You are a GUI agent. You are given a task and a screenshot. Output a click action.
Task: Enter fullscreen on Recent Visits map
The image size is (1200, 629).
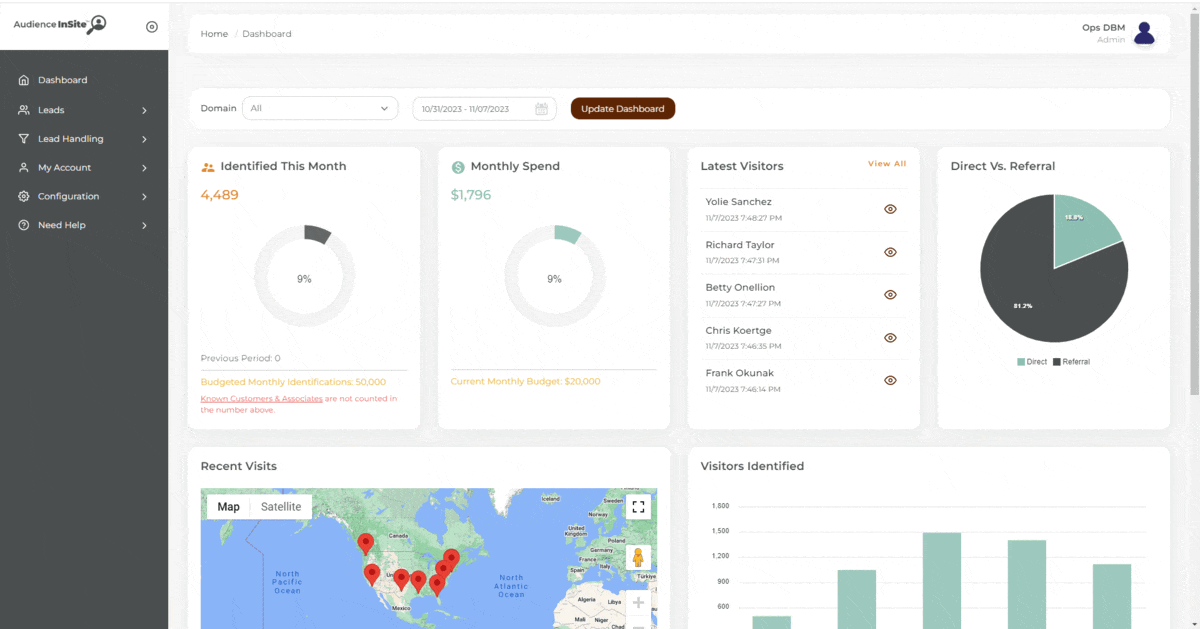638,507
